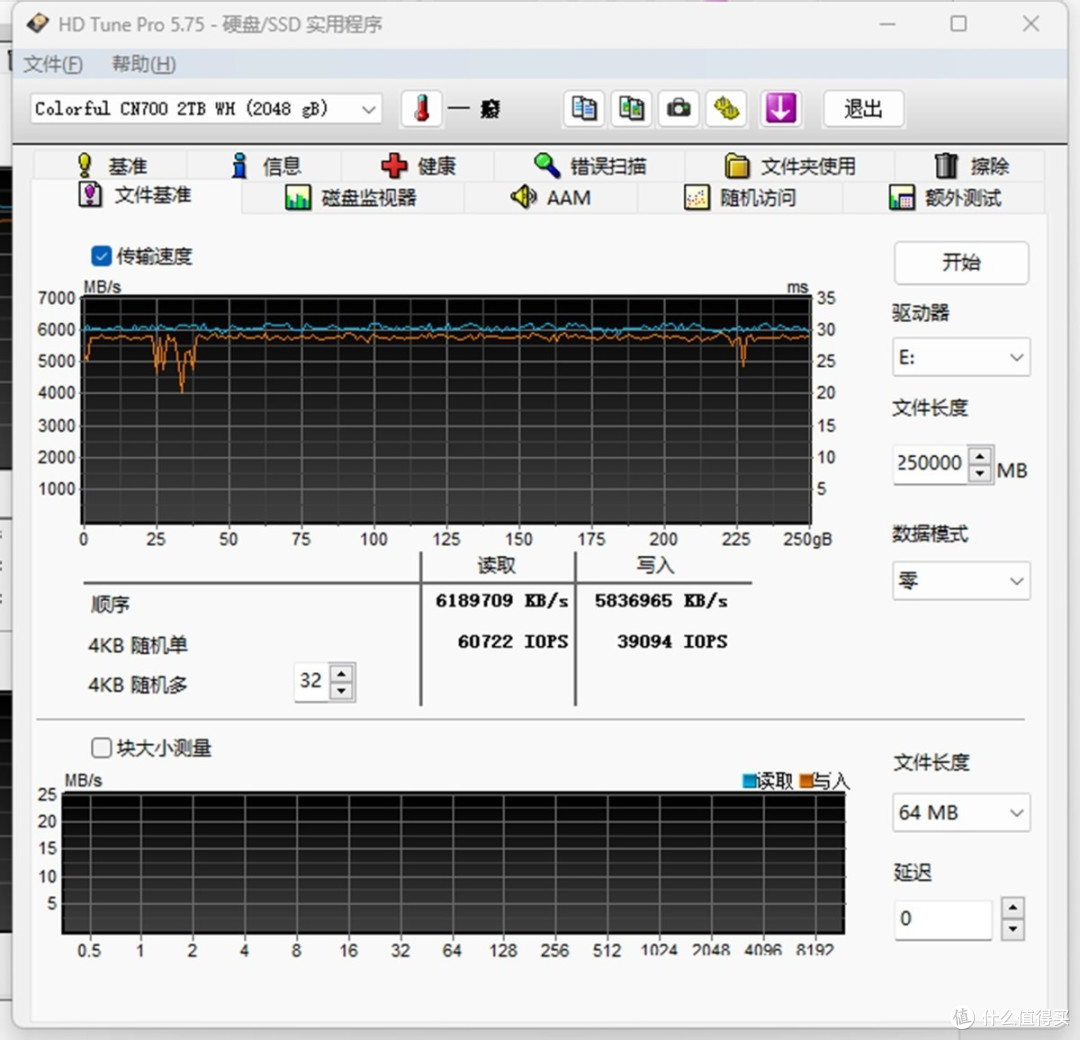This screenshot has width=1080, height=1040.
Task: Open the 文件夹使用 folder usage tab
Action: tap(789, 166)
